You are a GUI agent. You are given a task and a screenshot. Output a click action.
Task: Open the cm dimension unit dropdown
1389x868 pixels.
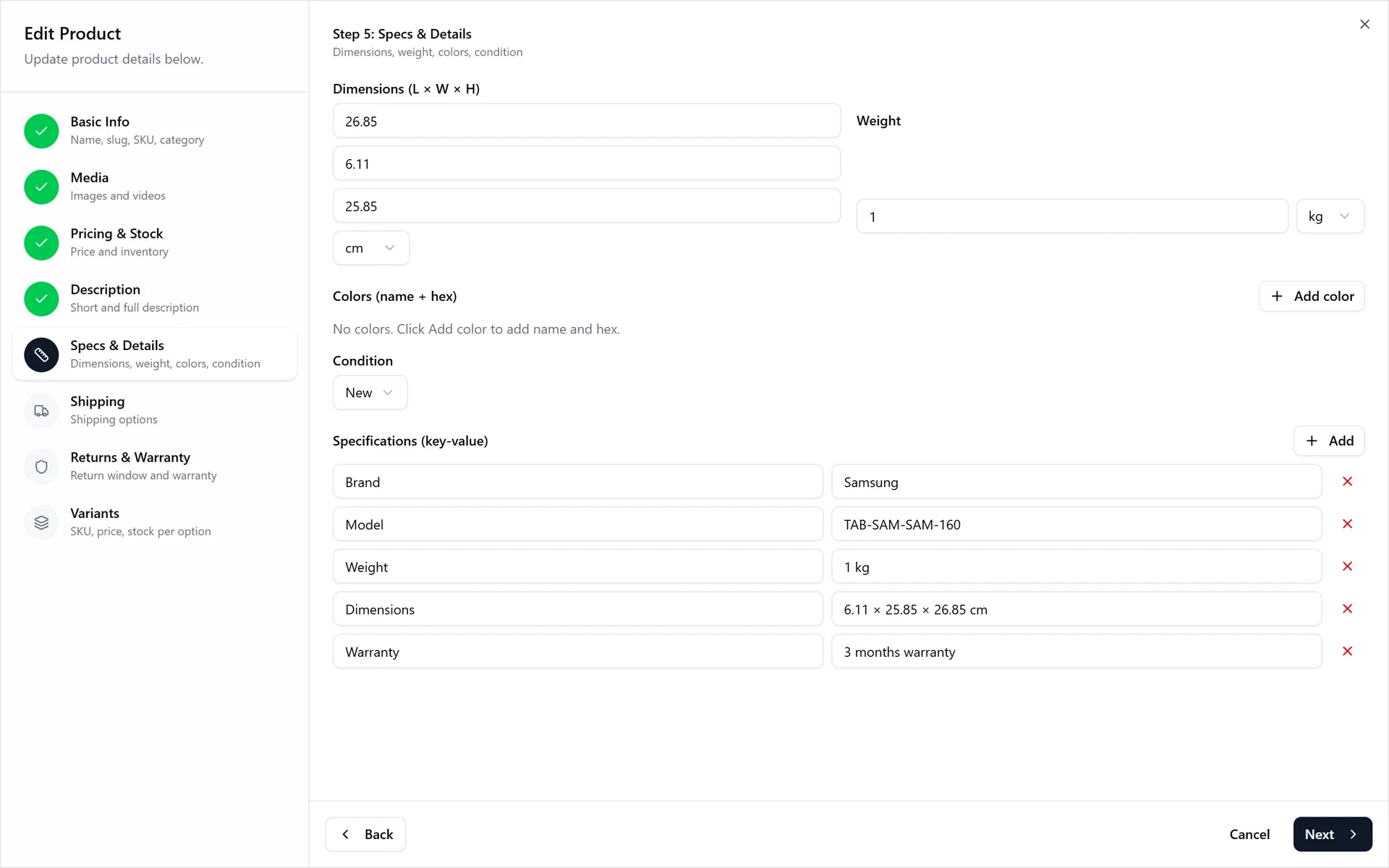371,248
